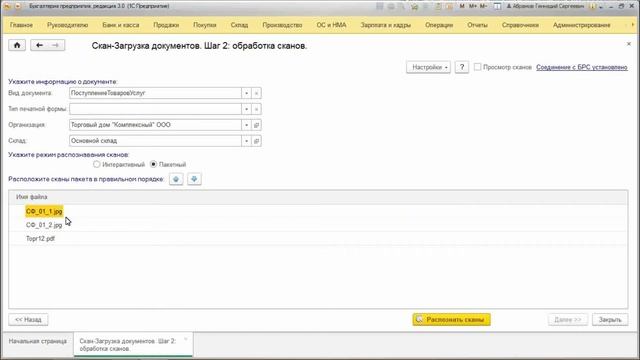Open the Зарплата и кадры section
This screenshot has height=360, width=640.
386,25
